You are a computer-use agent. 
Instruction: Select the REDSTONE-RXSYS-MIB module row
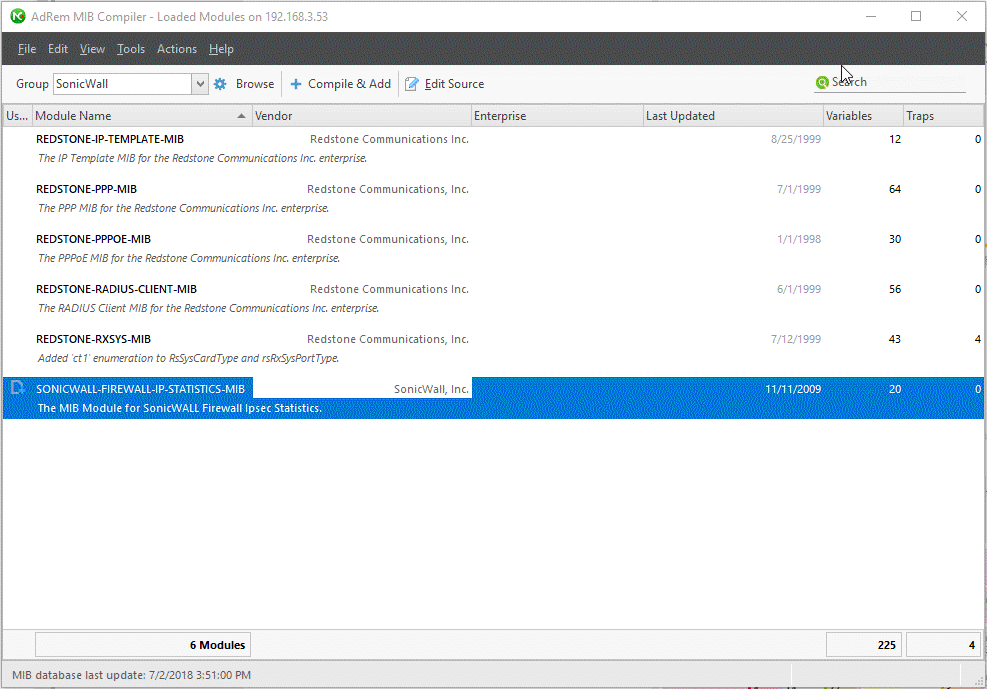pos(494,349)
